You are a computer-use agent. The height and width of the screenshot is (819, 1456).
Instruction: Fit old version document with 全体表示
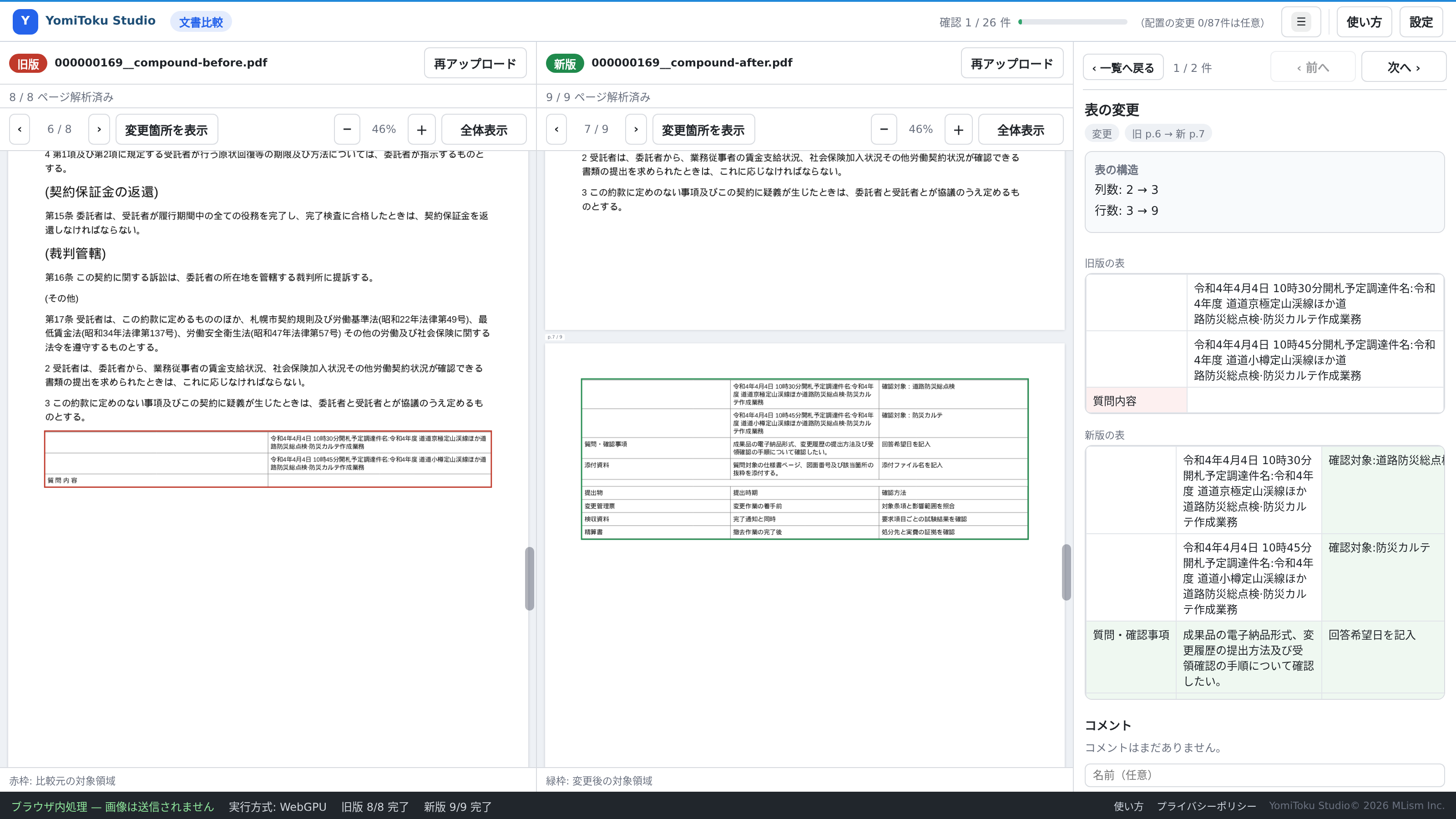[484, 129]
